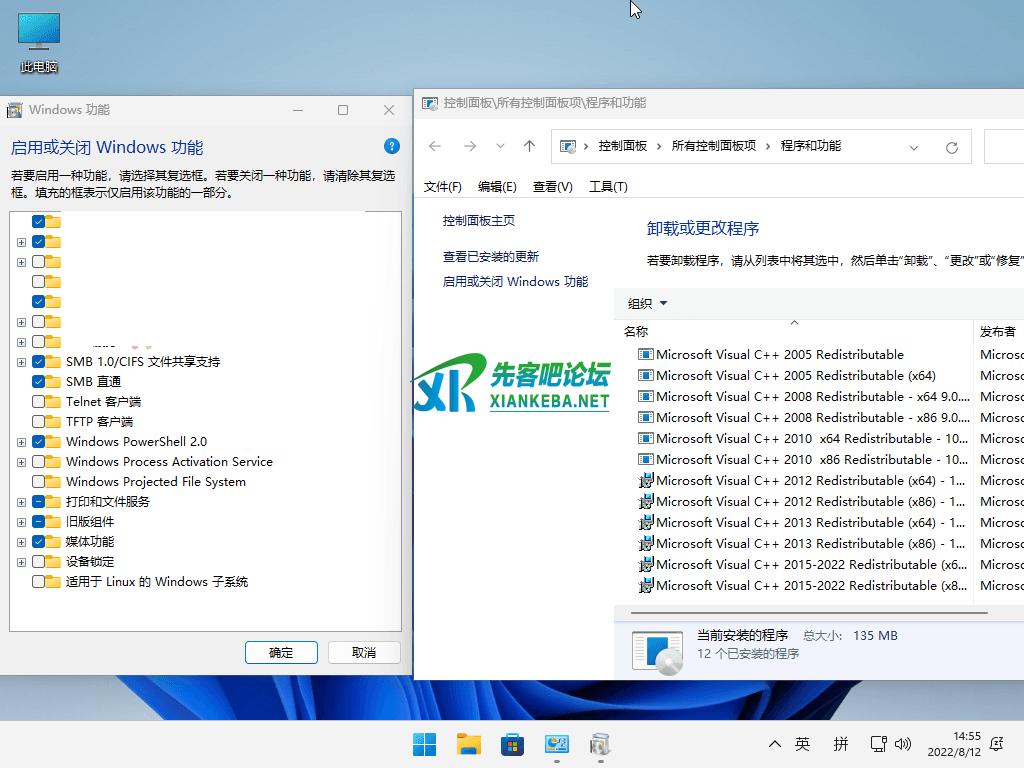This screenshot has height=768, width=1024.
Task: Click the Back arrow in Control Panel
Action: (435, 146)
